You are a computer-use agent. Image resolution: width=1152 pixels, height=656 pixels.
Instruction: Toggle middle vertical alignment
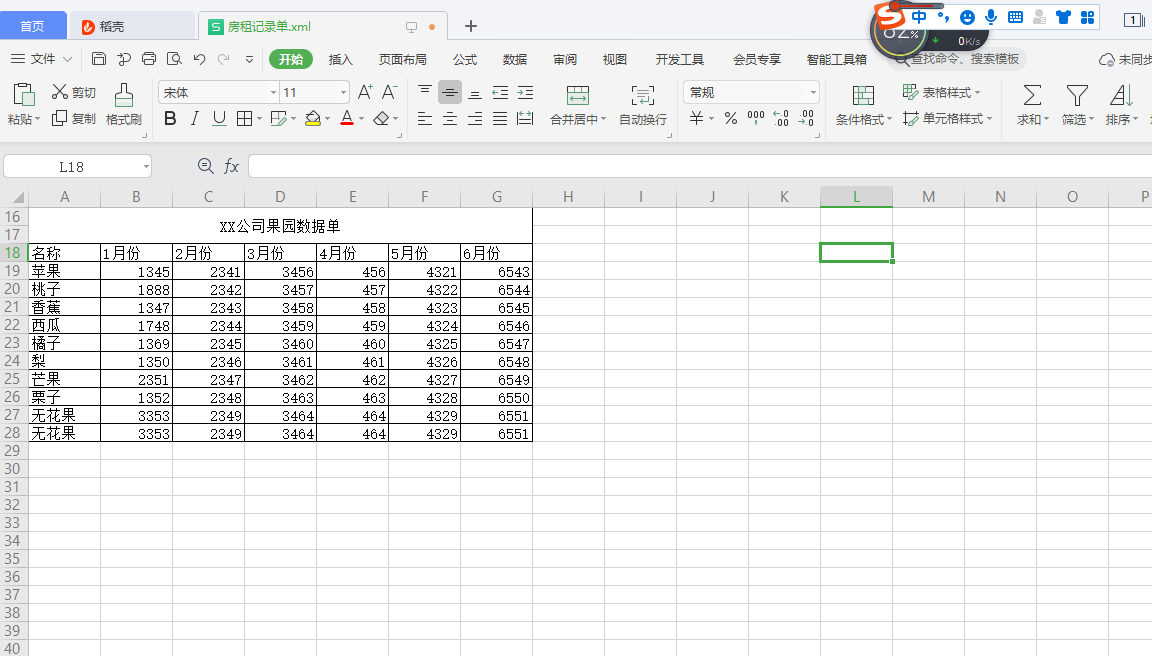point(450,92)
